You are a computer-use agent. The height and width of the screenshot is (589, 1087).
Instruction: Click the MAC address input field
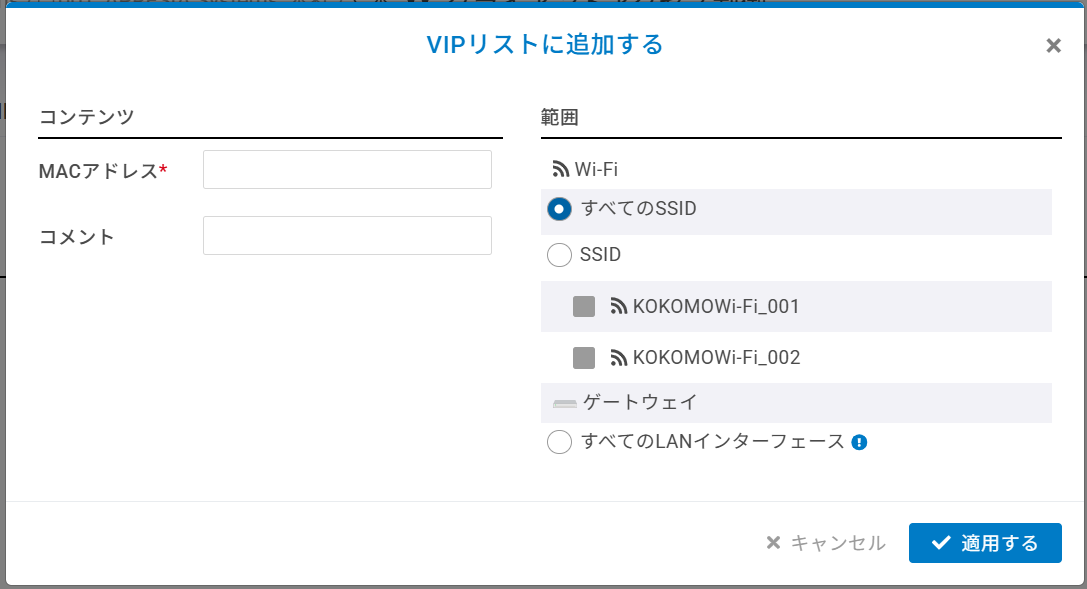click(347, 170)
